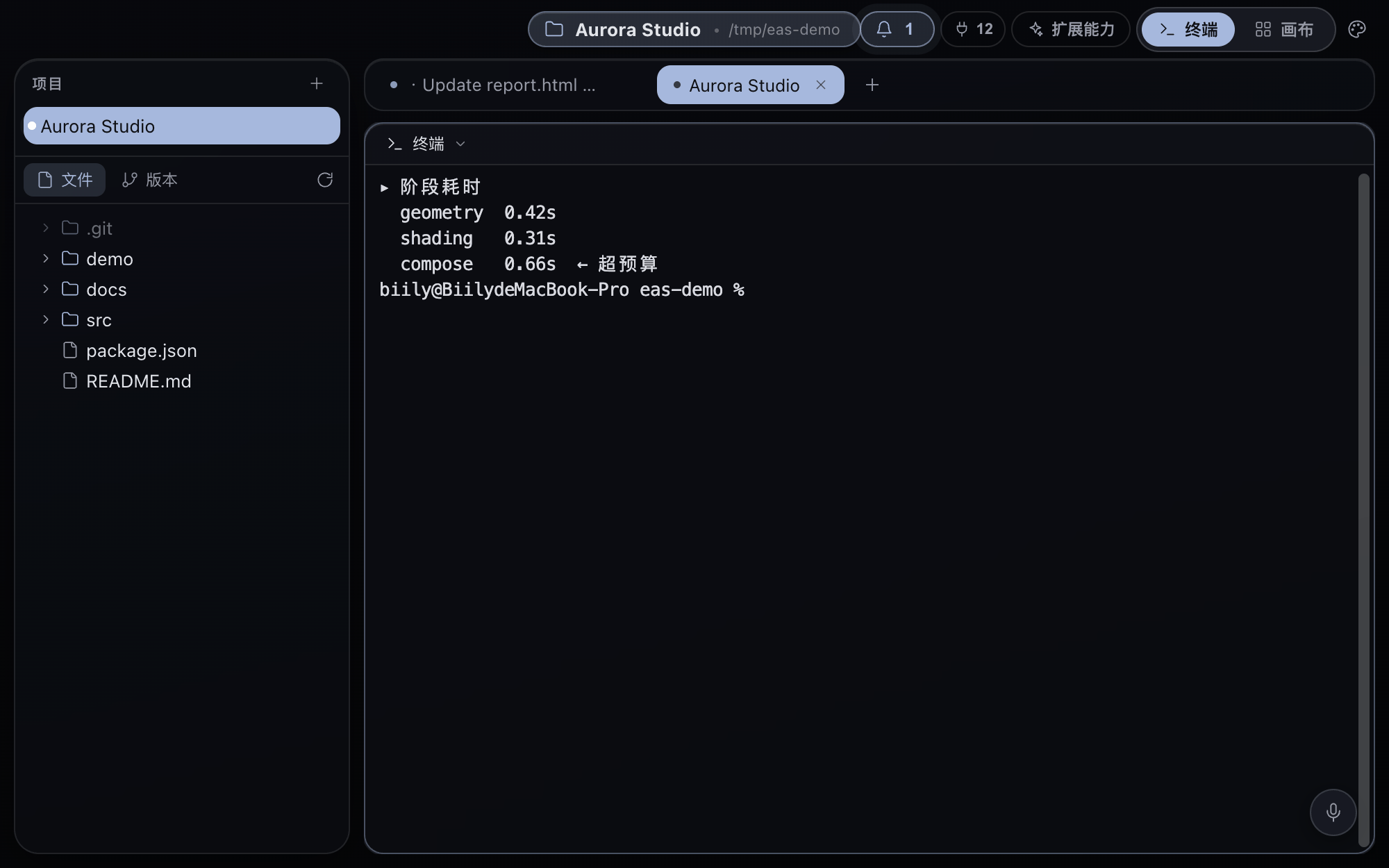Image resolution: width=1389 pixels, height=868 pixels.
Task: Refresh the file tree
Action: pyautogui.click(x=325, y=180)
